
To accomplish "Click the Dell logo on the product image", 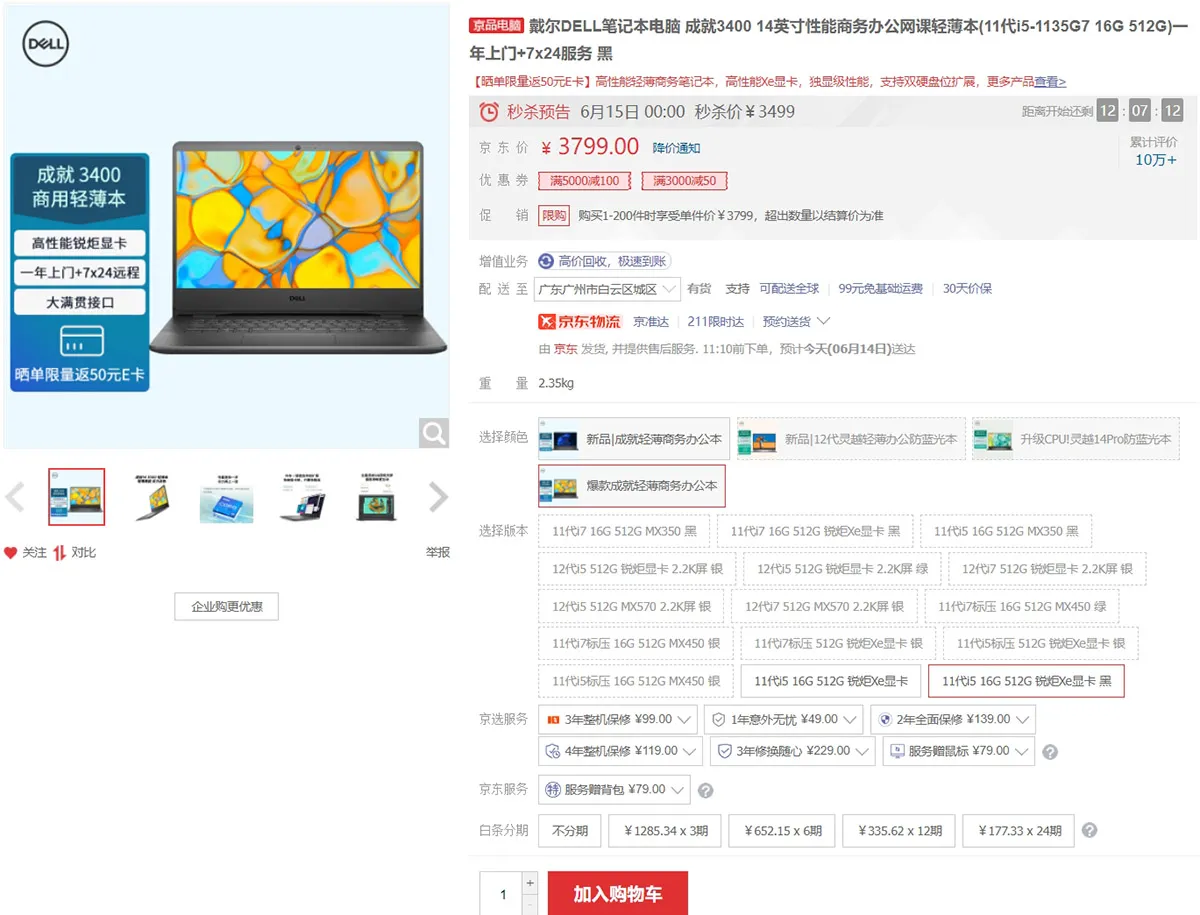I will click(45, 44).
